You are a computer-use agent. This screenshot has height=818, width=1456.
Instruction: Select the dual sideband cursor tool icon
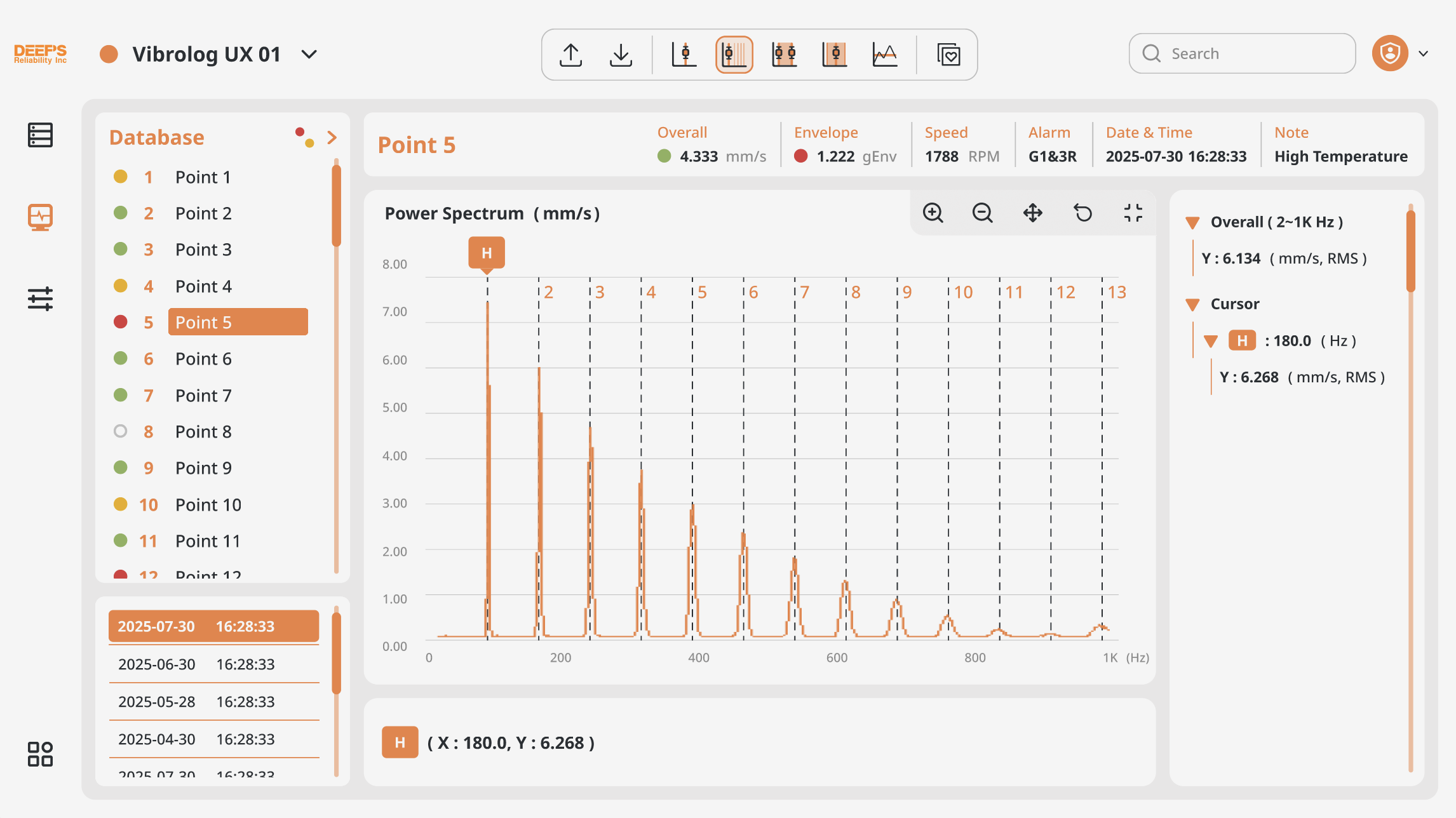click(x=784, y=55)
